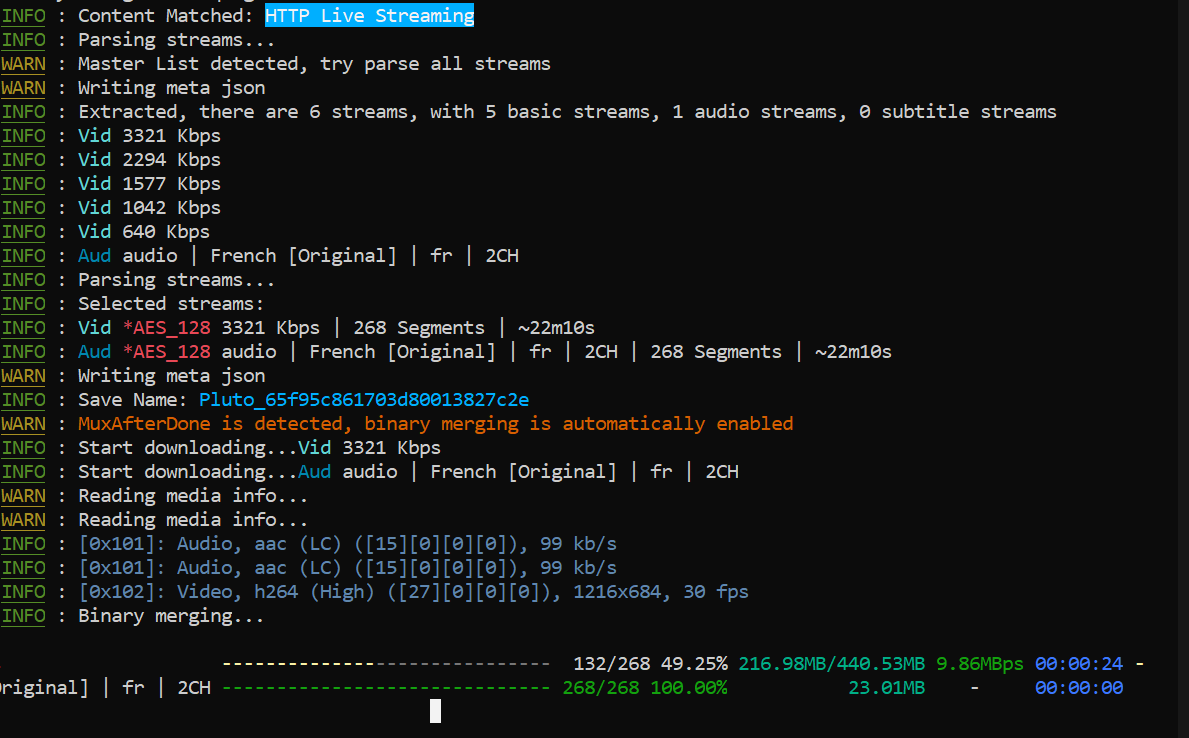This screenshot has width=1189, height=738.
Task: Click 'Aud audio | French [Original] | fr | 2CH' list row
Action: pos(298,256)
